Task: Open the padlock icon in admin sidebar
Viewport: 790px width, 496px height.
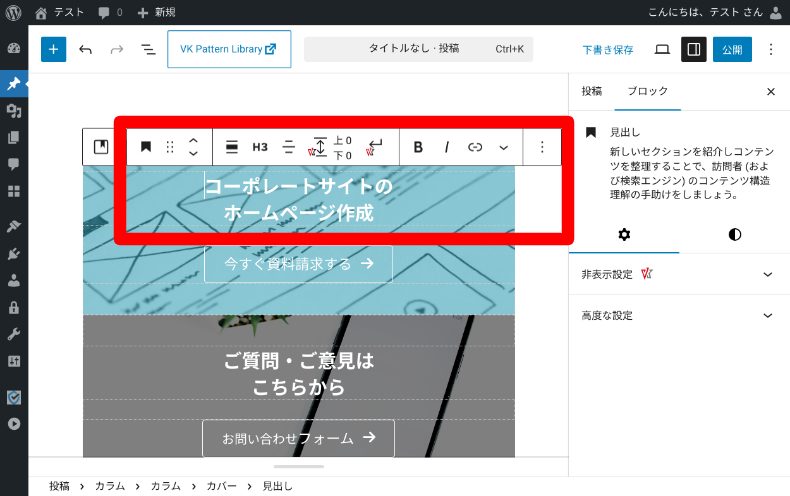Action: pos(14,307)
